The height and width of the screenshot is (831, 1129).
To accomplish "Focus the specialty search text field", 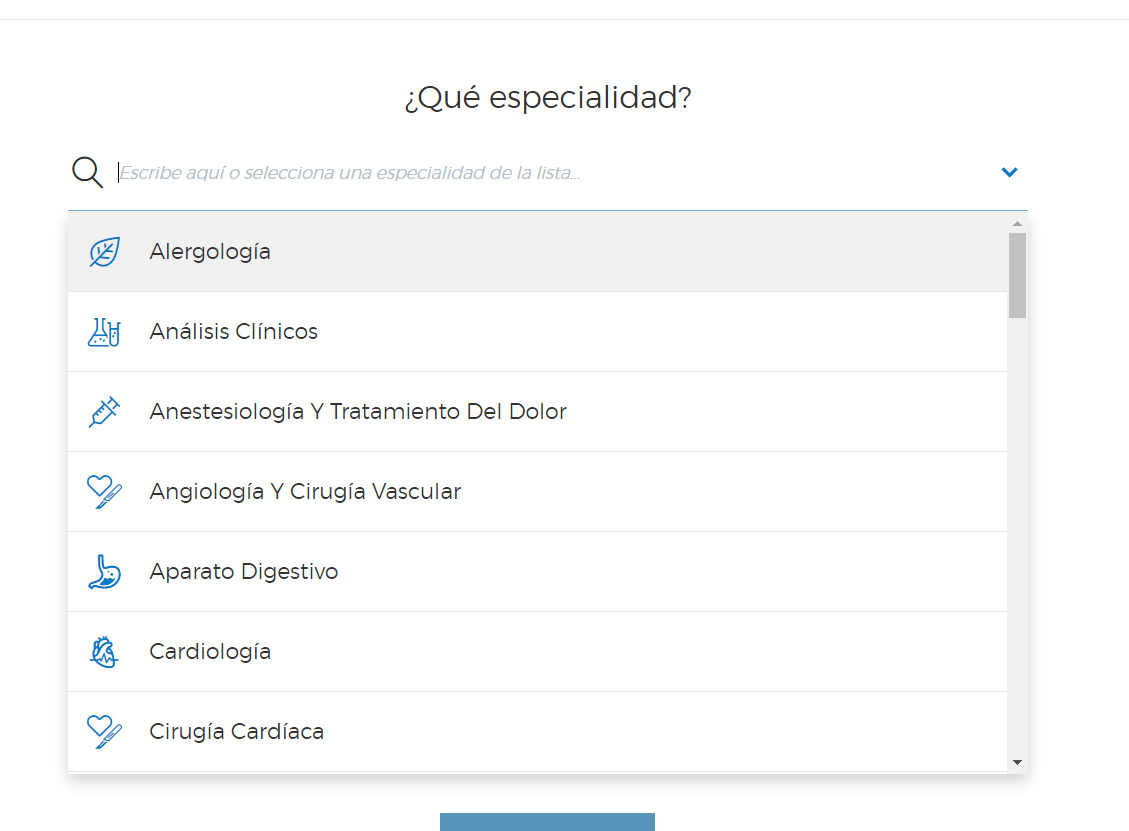I will [550, 173].
